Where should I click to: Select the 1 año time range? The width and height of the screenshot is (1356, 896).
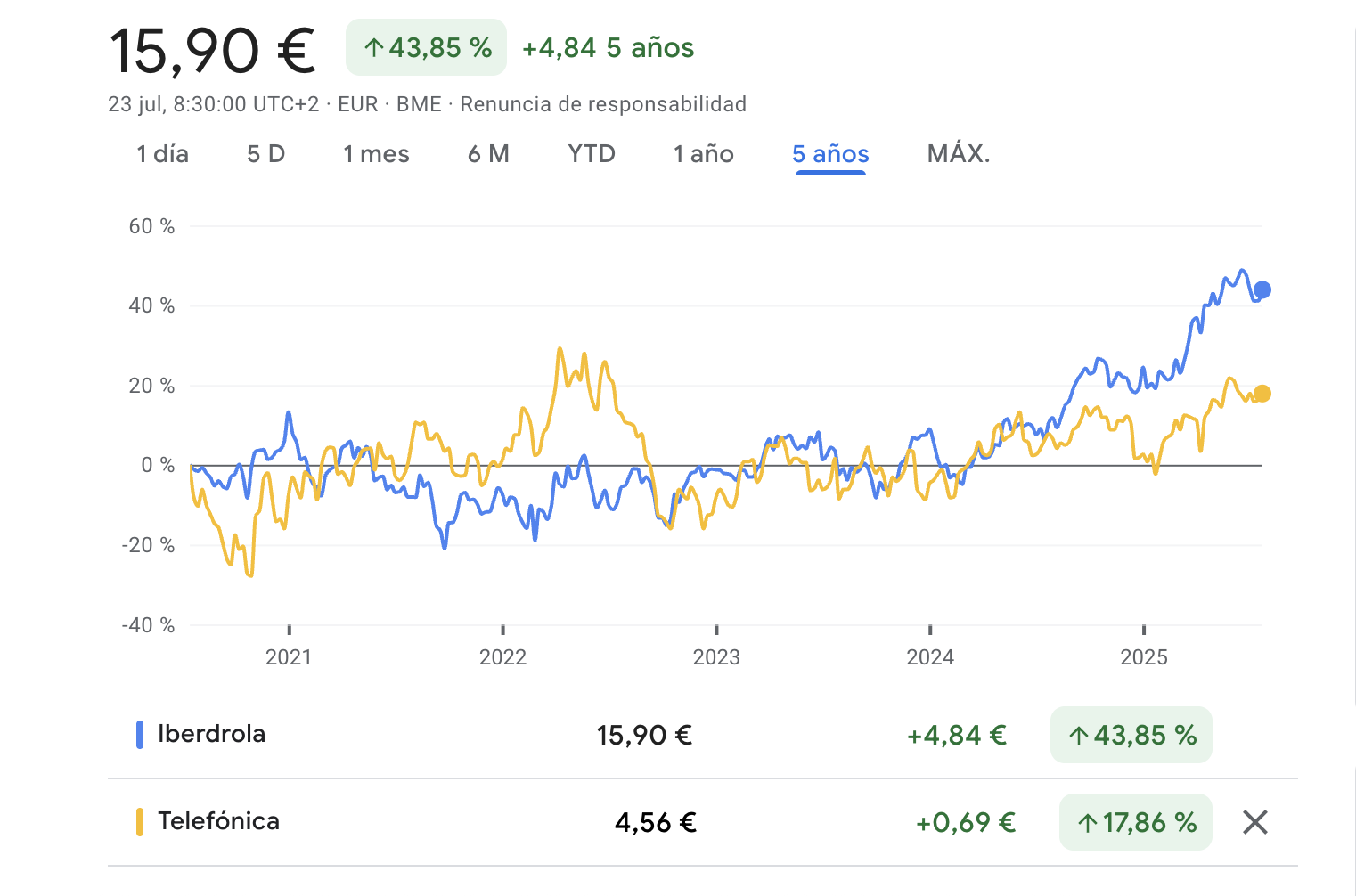(703, 154)
